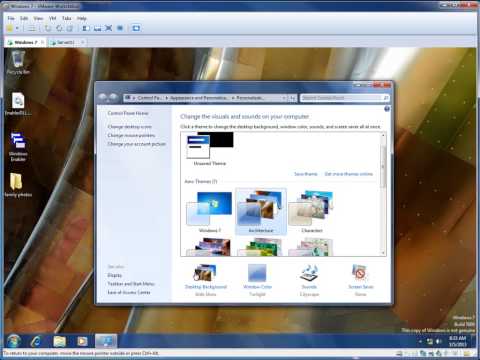Screen dimensions: 480x360
Task: Click the revert snapshot toolbar icon
Action: [x=59, y=28]
